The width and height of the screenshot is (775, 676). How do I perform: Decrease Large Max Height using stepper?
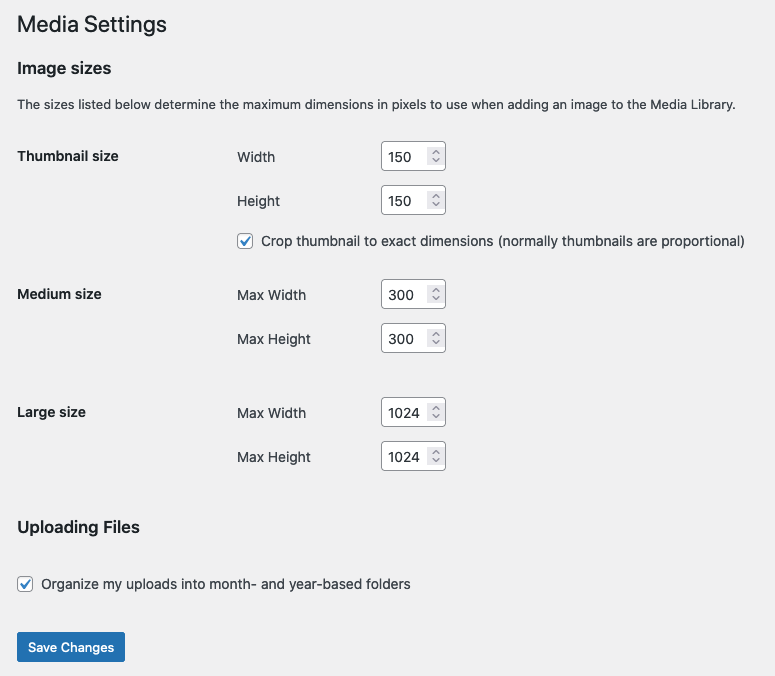click(435, 462)
